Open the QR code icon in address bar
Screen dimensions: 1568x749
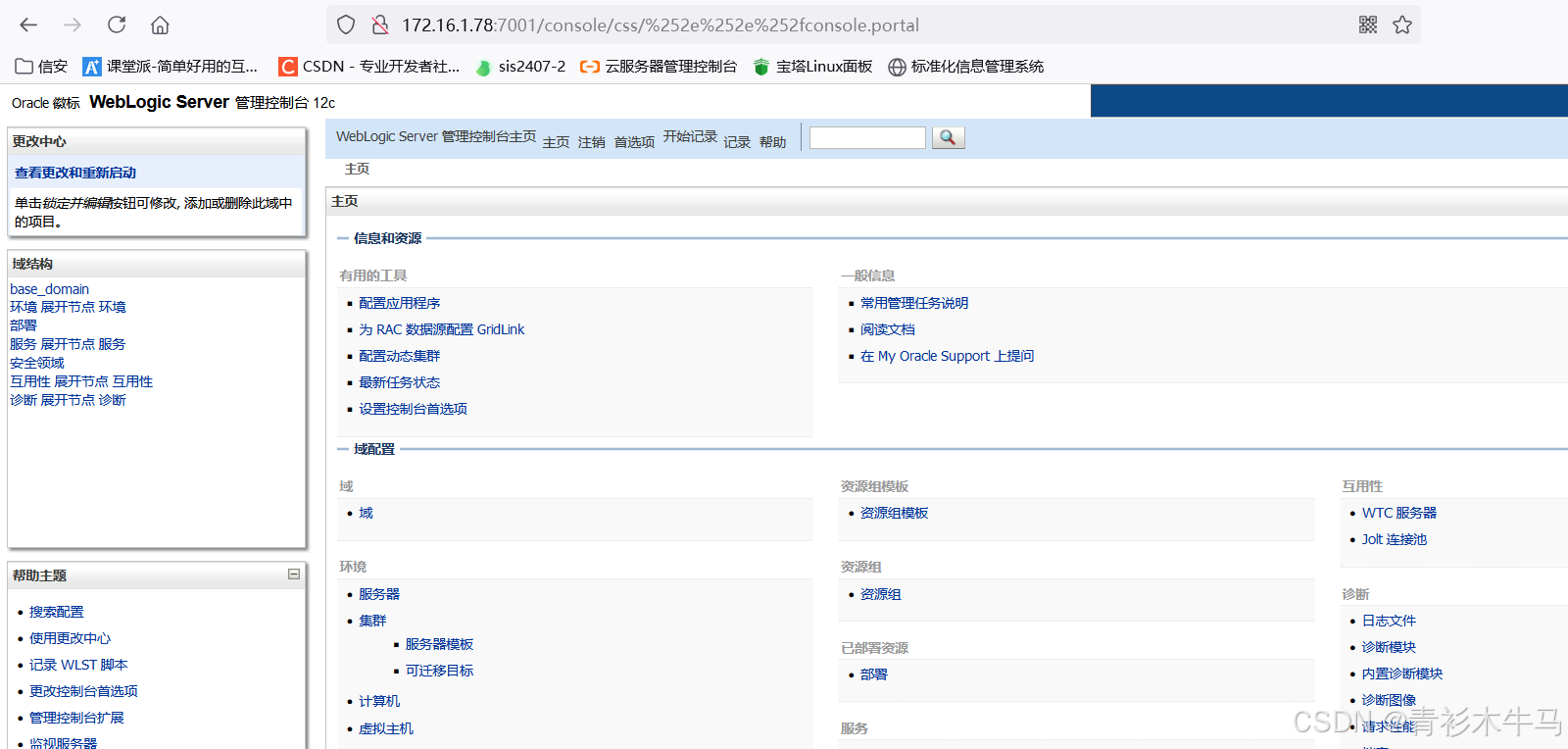[1368, 25]
